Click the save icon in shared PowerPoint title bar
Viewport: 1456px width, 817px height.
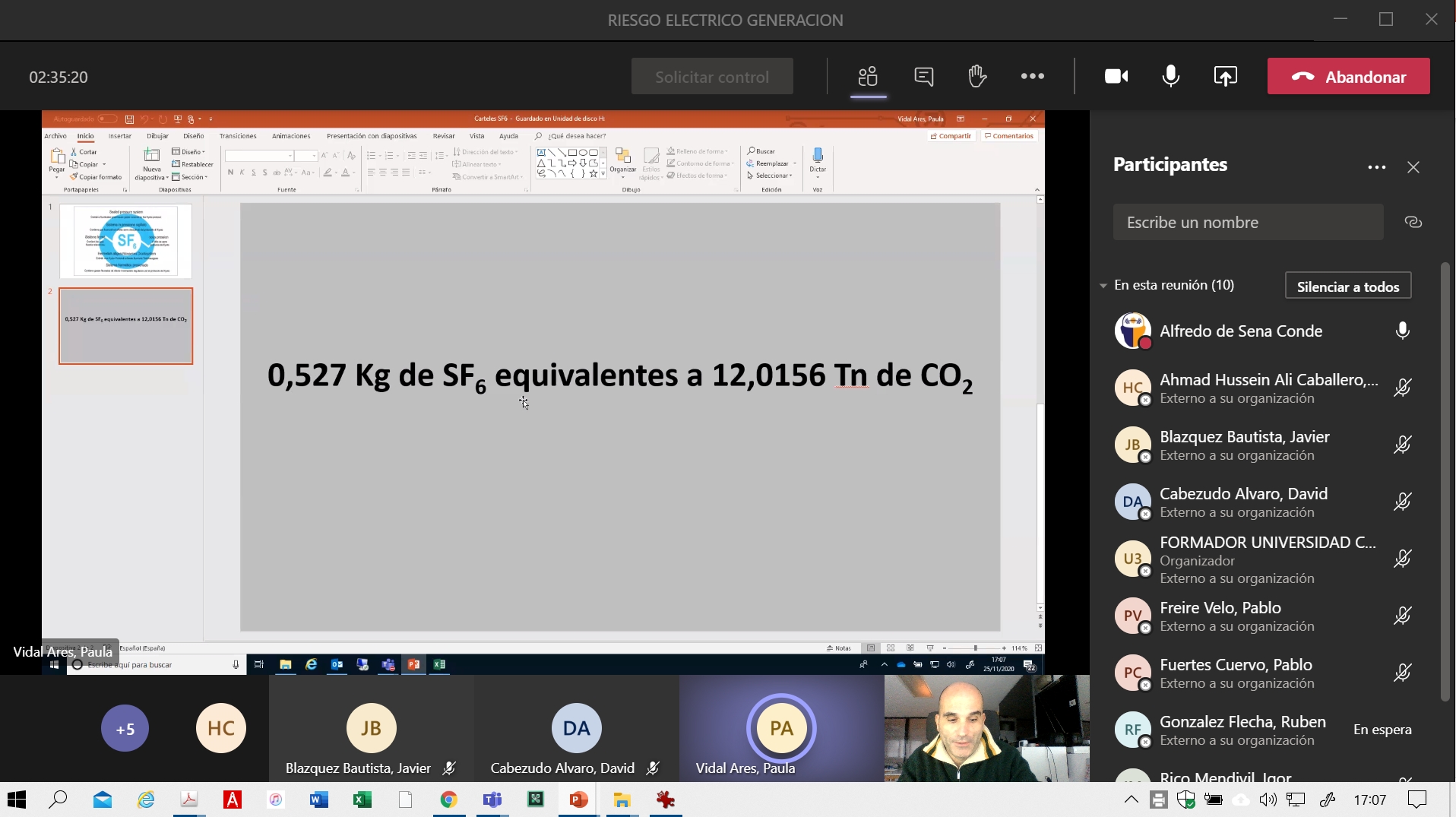(129, 119)
